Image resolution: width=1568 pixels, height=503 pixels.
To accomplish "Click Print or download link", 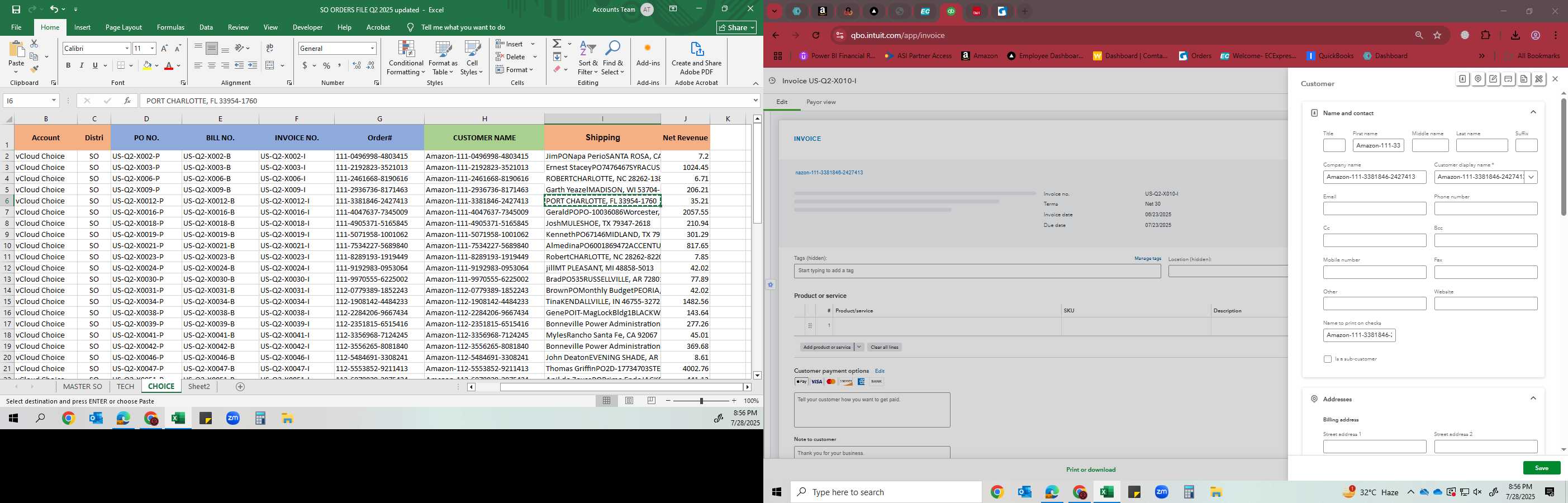I will pyautogui.click(x=1091, y=469).
